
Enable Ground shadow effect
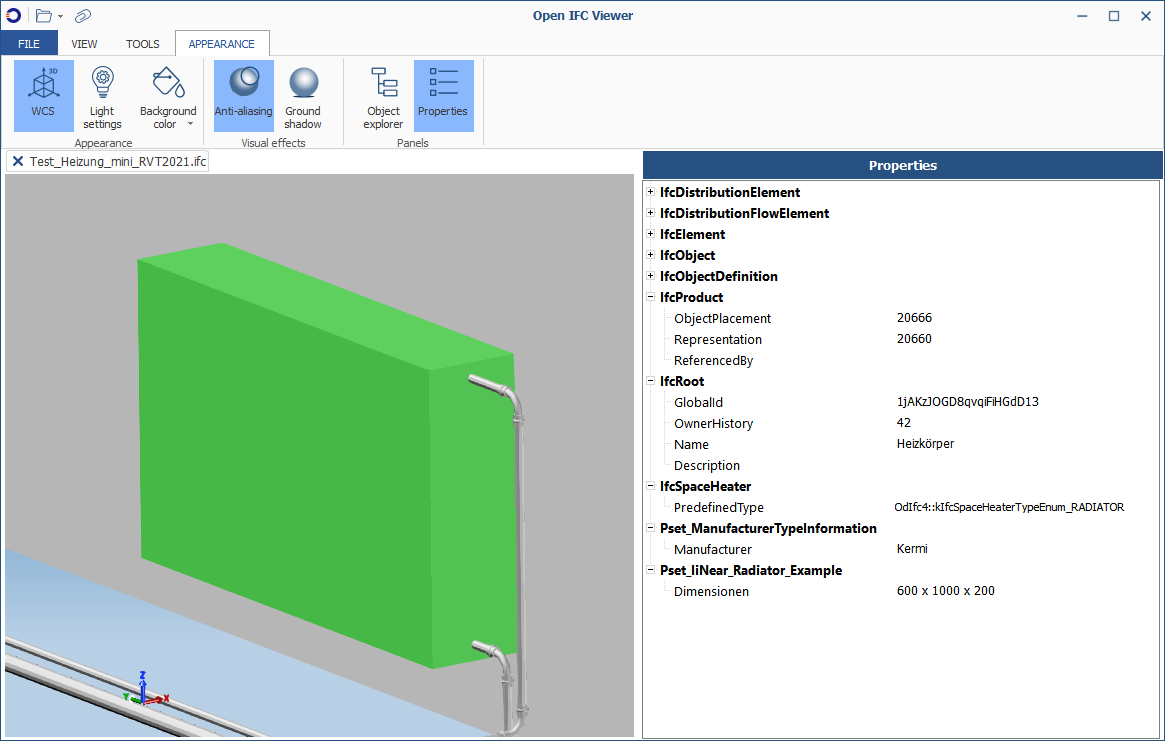click(x=302, y=95)
